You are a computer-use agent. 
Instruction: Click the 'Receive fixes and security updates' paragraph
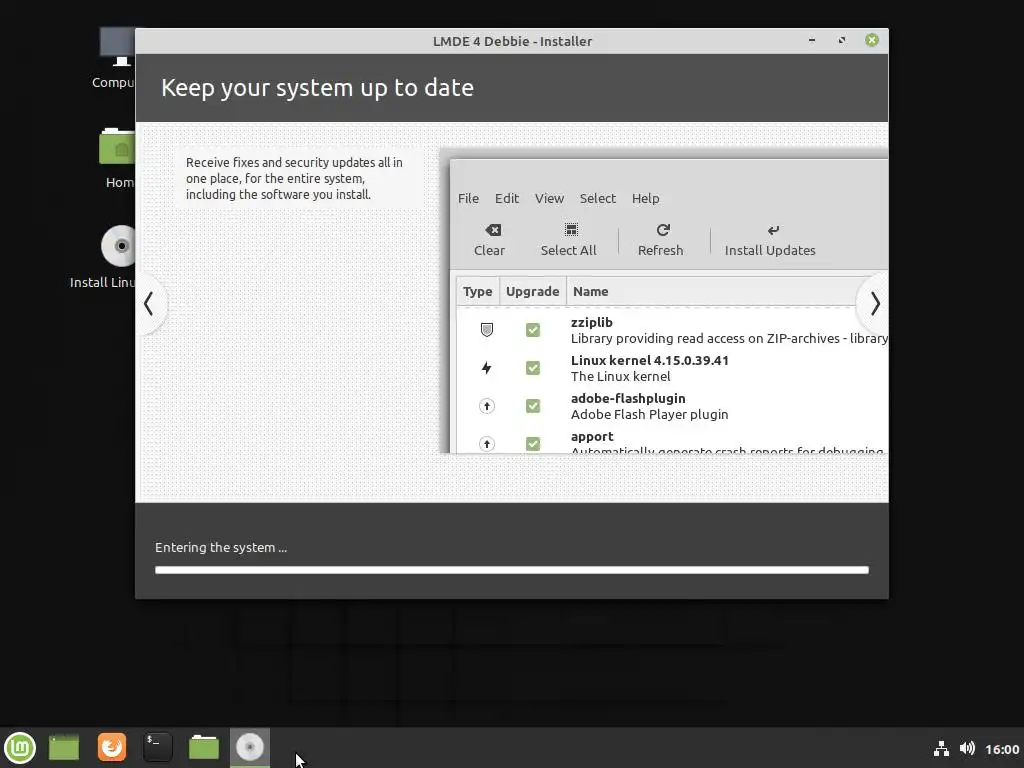(x=294, y=178)
